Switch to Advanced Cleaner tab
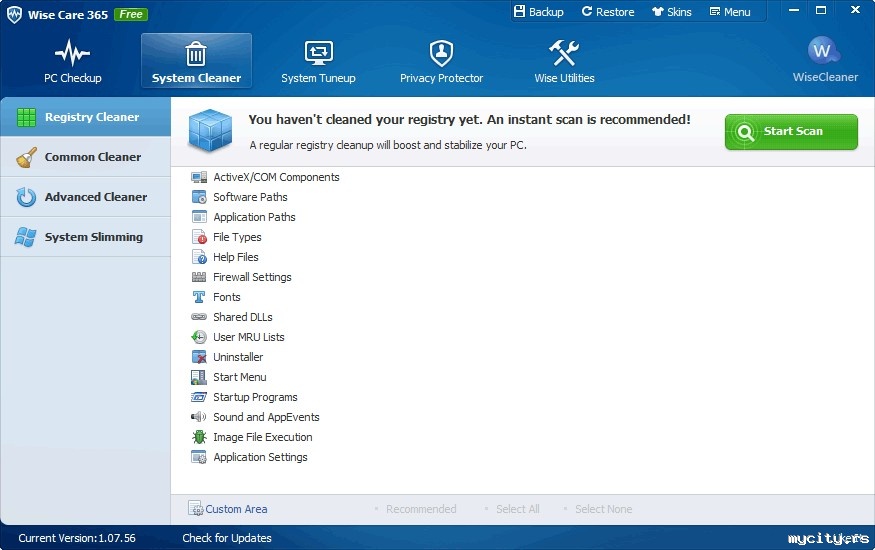 coord(85,197)
